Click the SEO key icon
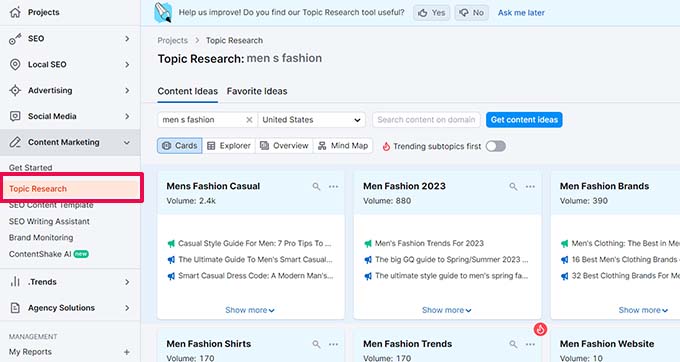The image size is (680, 362). (15, 39)
